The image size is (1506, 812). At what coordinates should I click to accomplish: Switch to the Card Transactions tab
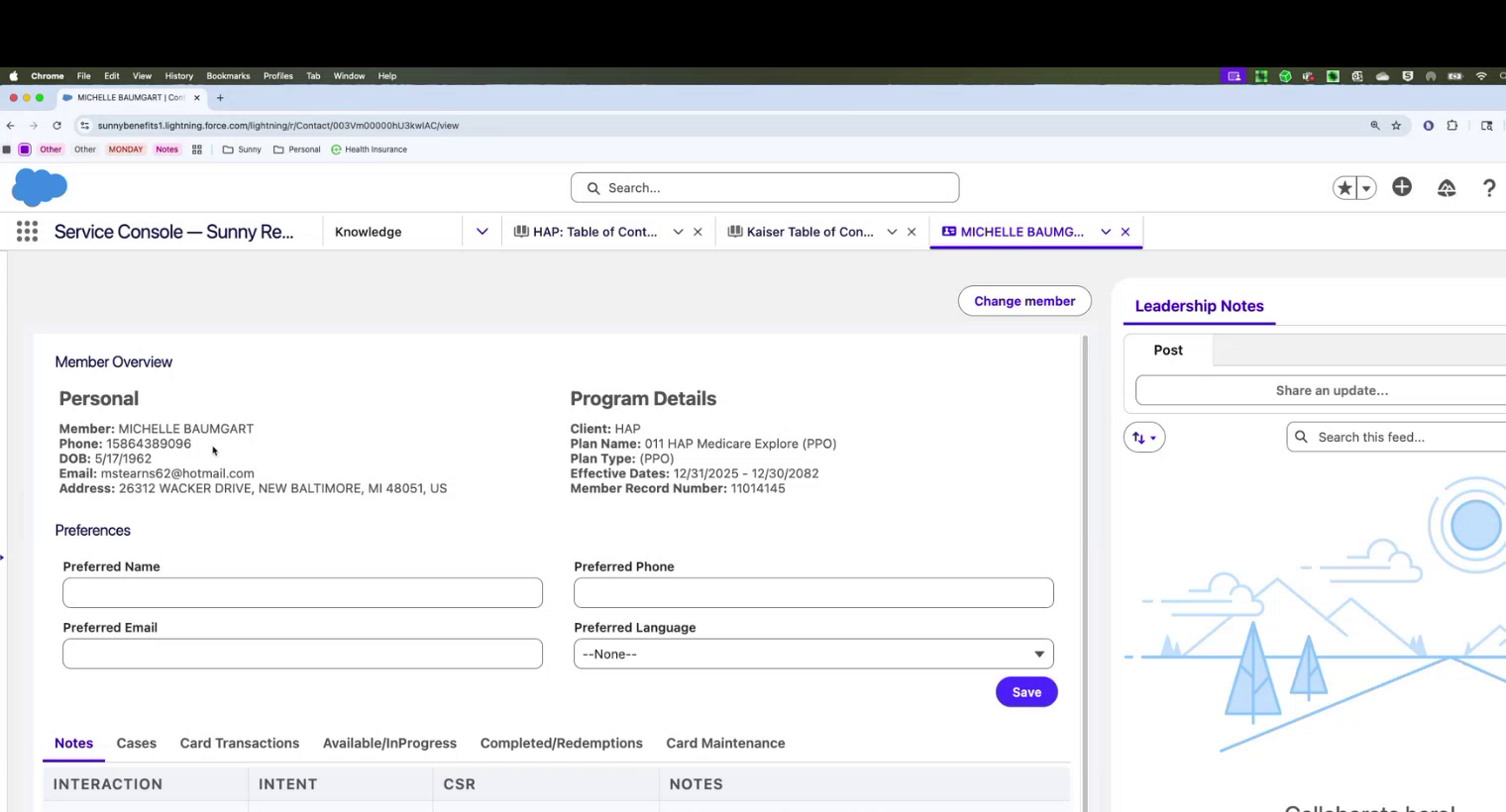[x=239, y=743]
